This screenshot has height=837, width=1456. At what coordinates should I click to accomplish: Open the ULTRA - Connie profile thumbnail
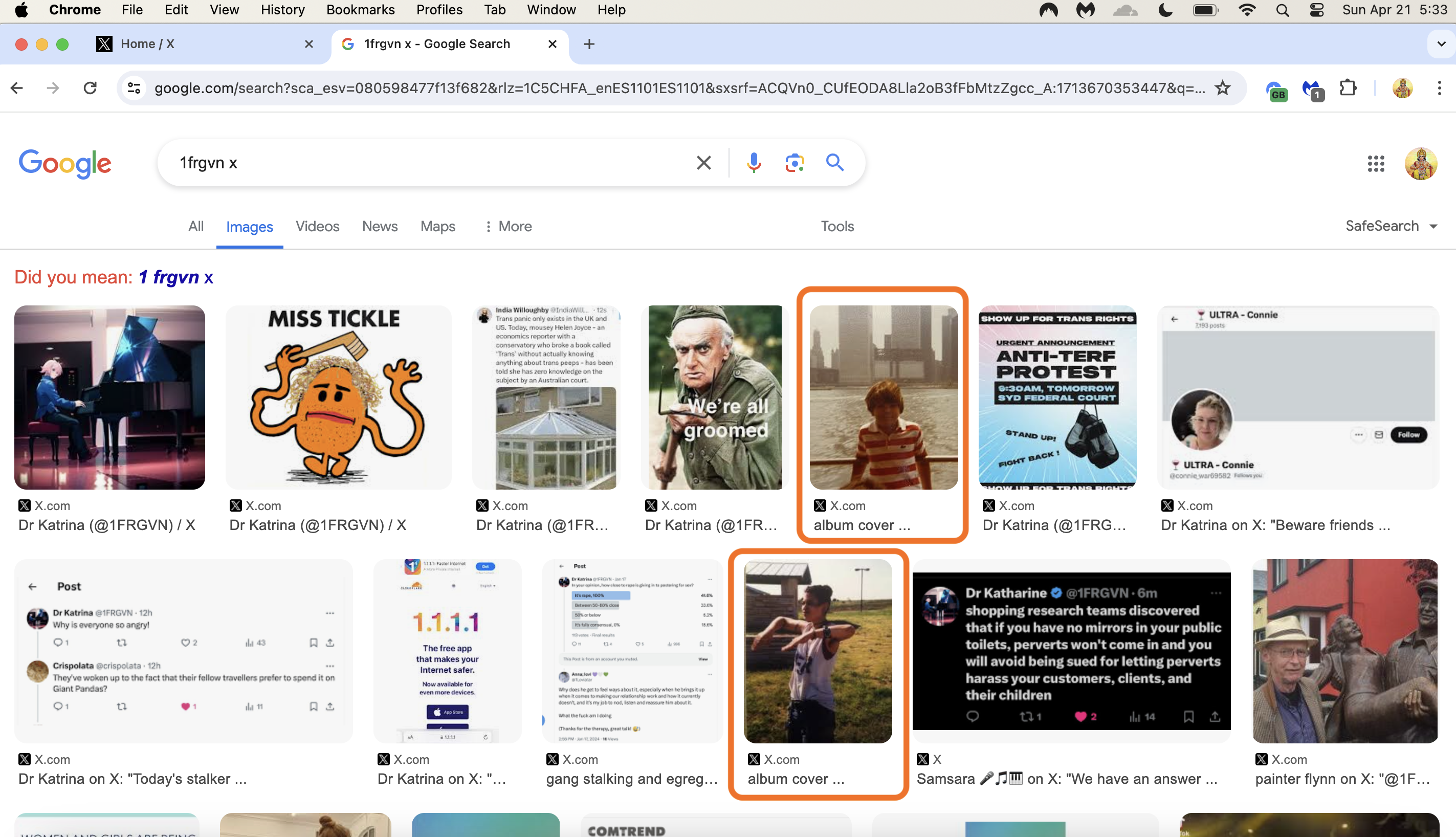point(1298,397)
